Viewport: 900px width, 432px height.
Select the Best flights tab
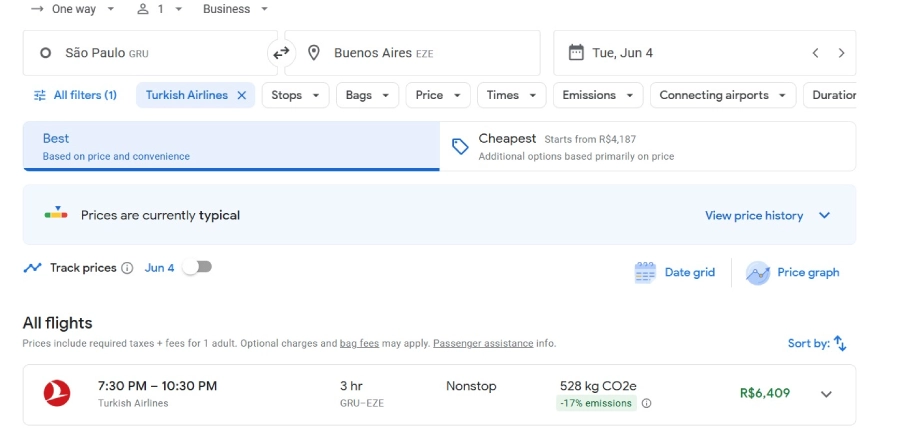pos(231,147)
